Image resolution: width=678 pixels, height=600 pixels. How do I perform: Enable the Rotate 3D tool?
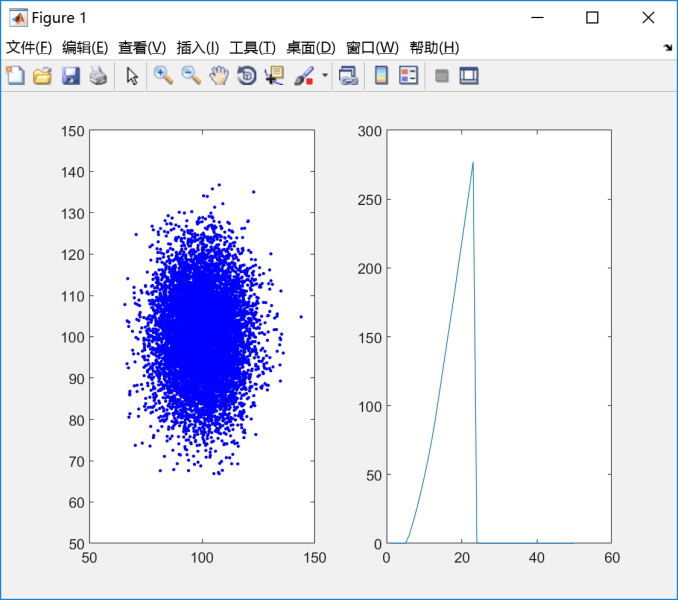[247, 76]
